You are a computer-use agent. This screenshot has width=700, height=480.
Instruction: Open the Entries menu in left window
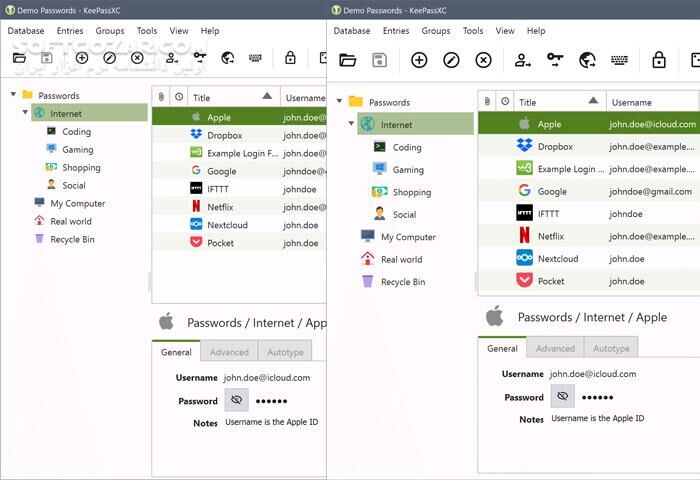click(70, 31)
